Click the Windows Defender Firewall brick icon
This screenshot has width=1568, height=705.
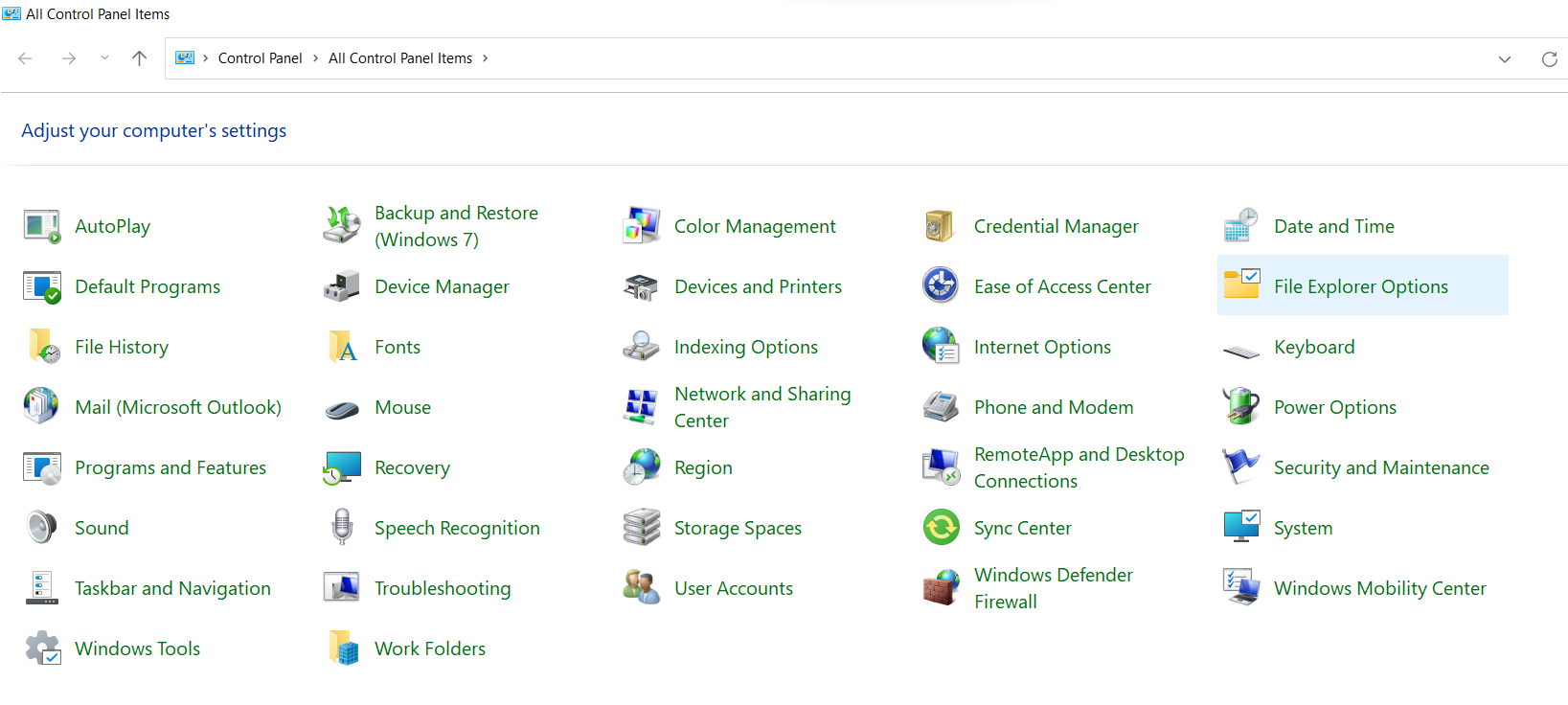click(941, 588)
